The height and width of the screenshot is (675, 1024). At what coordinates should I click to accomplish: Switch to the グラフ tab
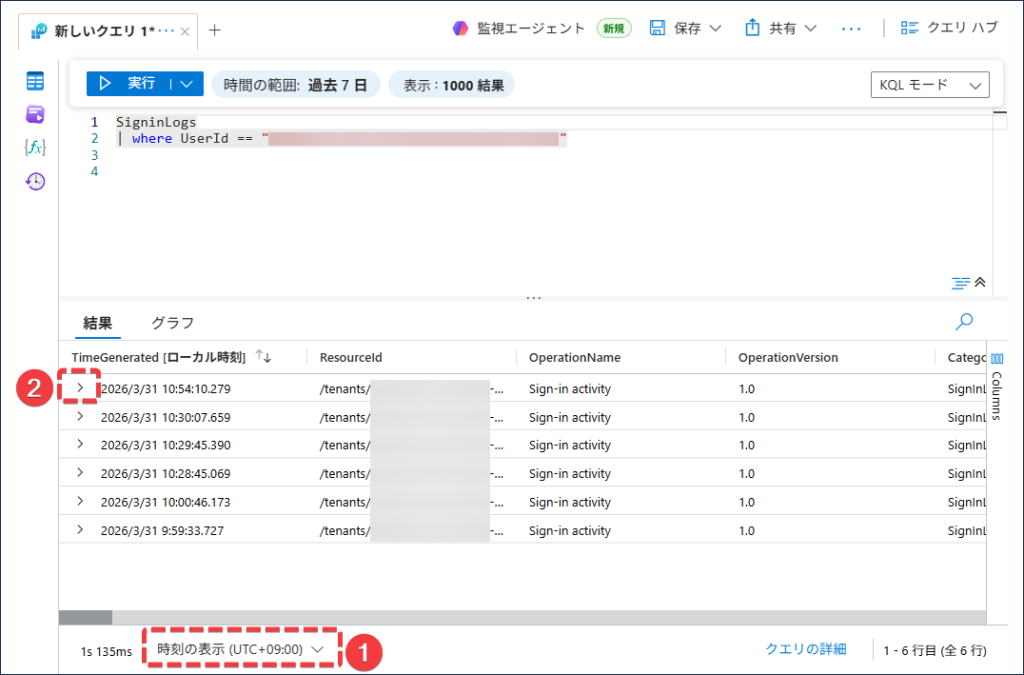pos(172,323)
